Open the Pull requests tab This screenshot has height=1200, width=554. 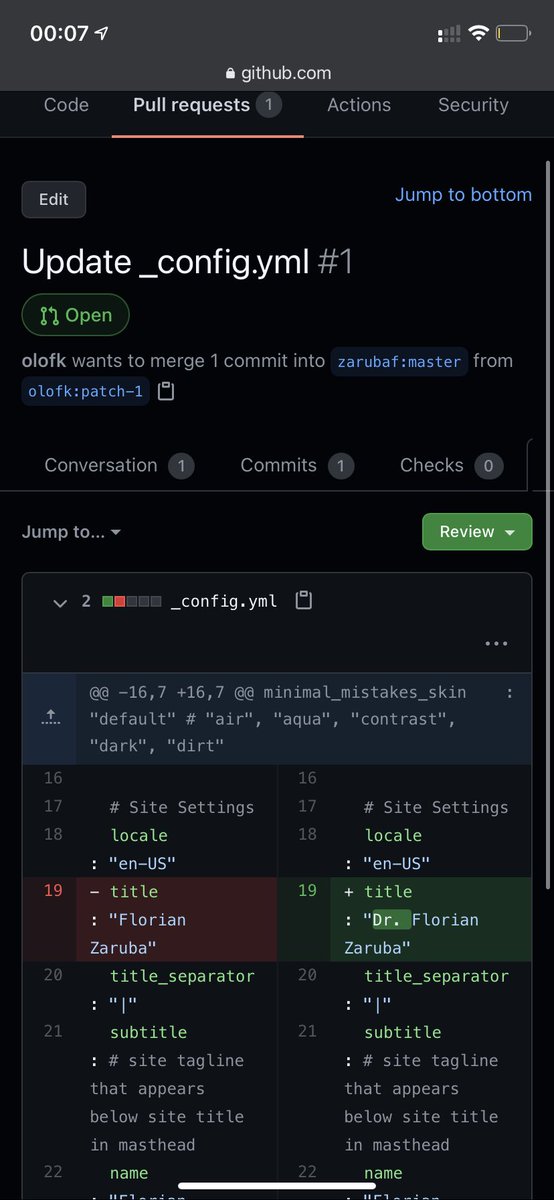click(x=207, y=105)
